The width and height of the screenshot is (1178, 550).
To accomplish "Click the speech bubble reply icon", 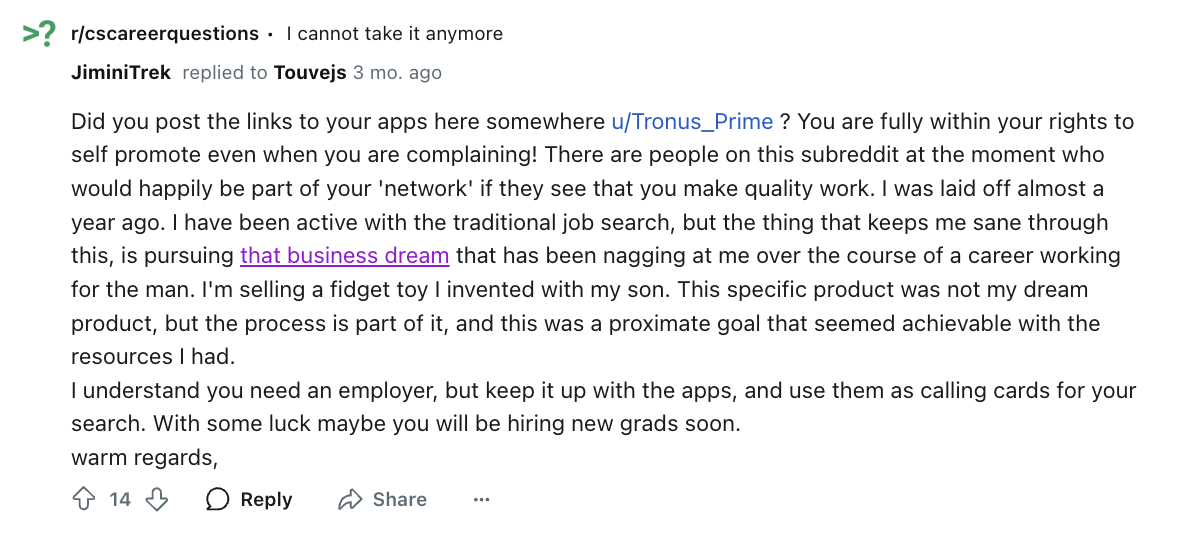I will (x=217, y=500).
